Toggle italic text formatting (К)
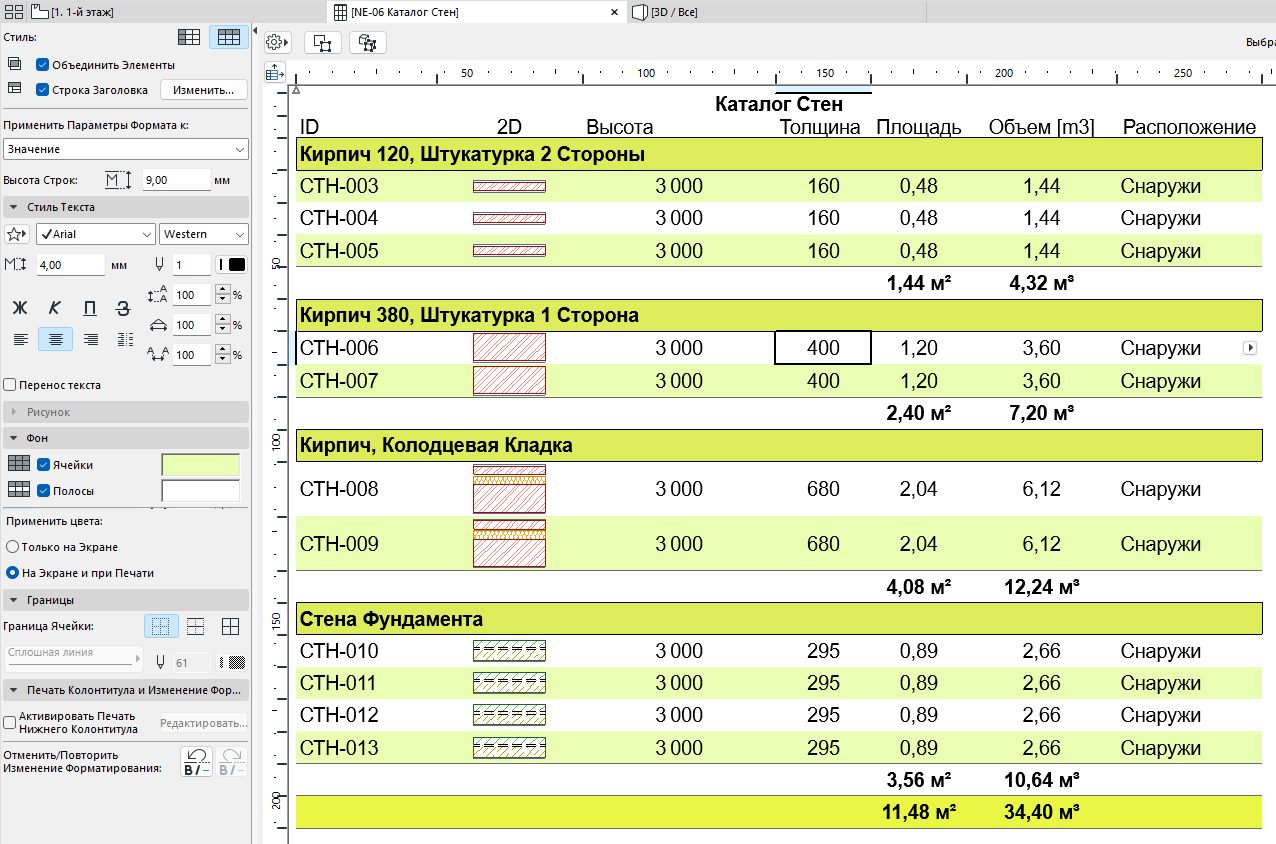 click(55, 308)
